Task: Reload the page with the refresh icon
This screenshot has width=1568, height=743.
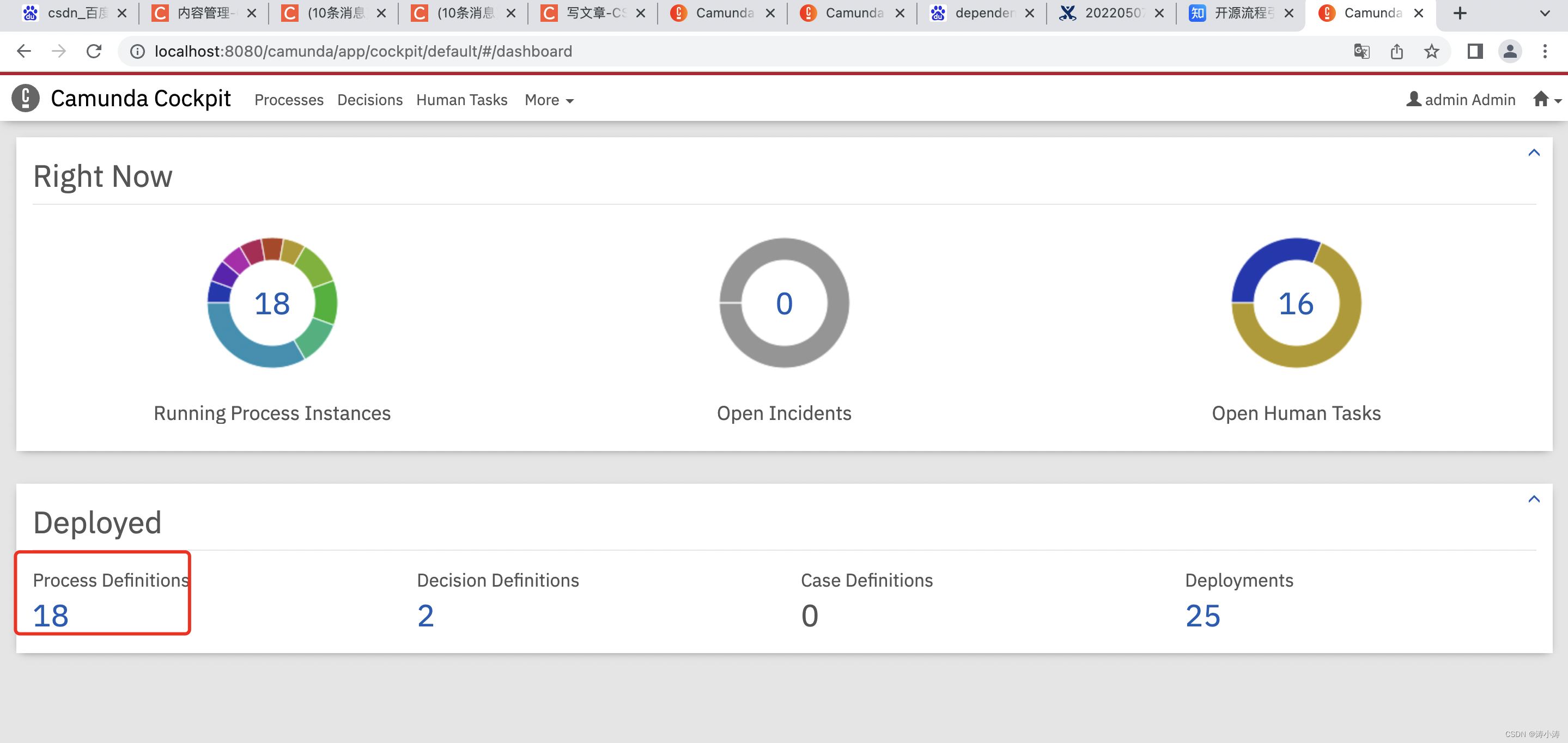Action: click(94, 51)
